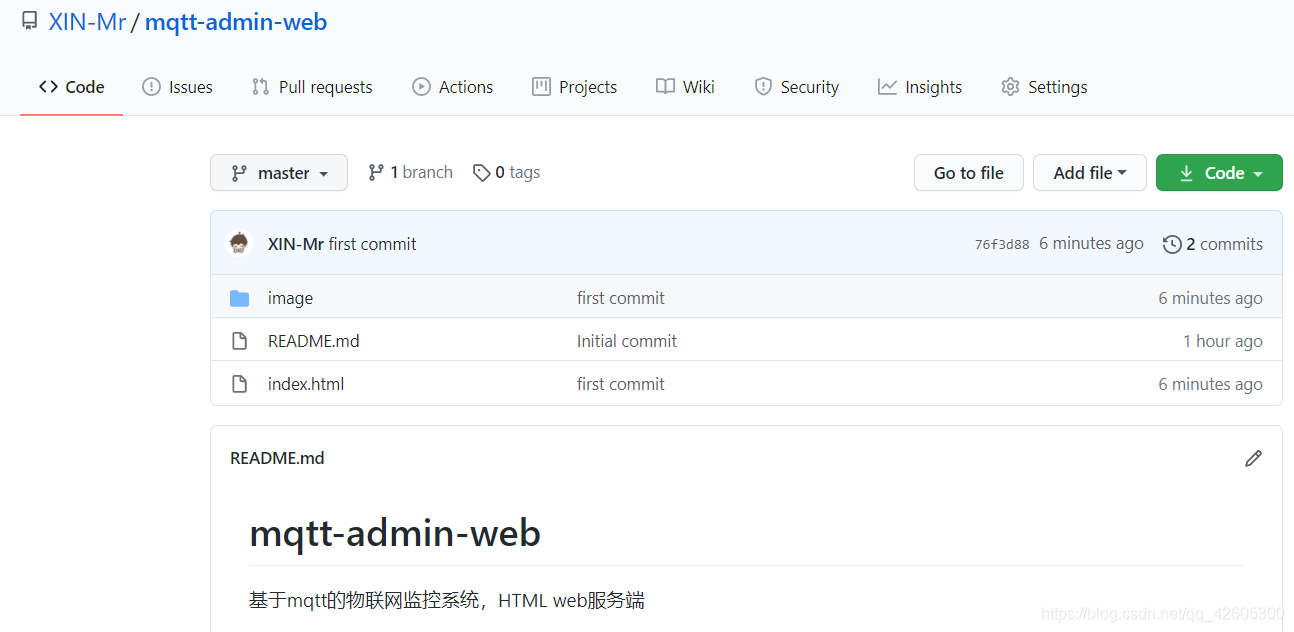Open the first commit message on index.html row
Image resolution: width=1294 pixels, height=632 pixels.
point(621,384)
